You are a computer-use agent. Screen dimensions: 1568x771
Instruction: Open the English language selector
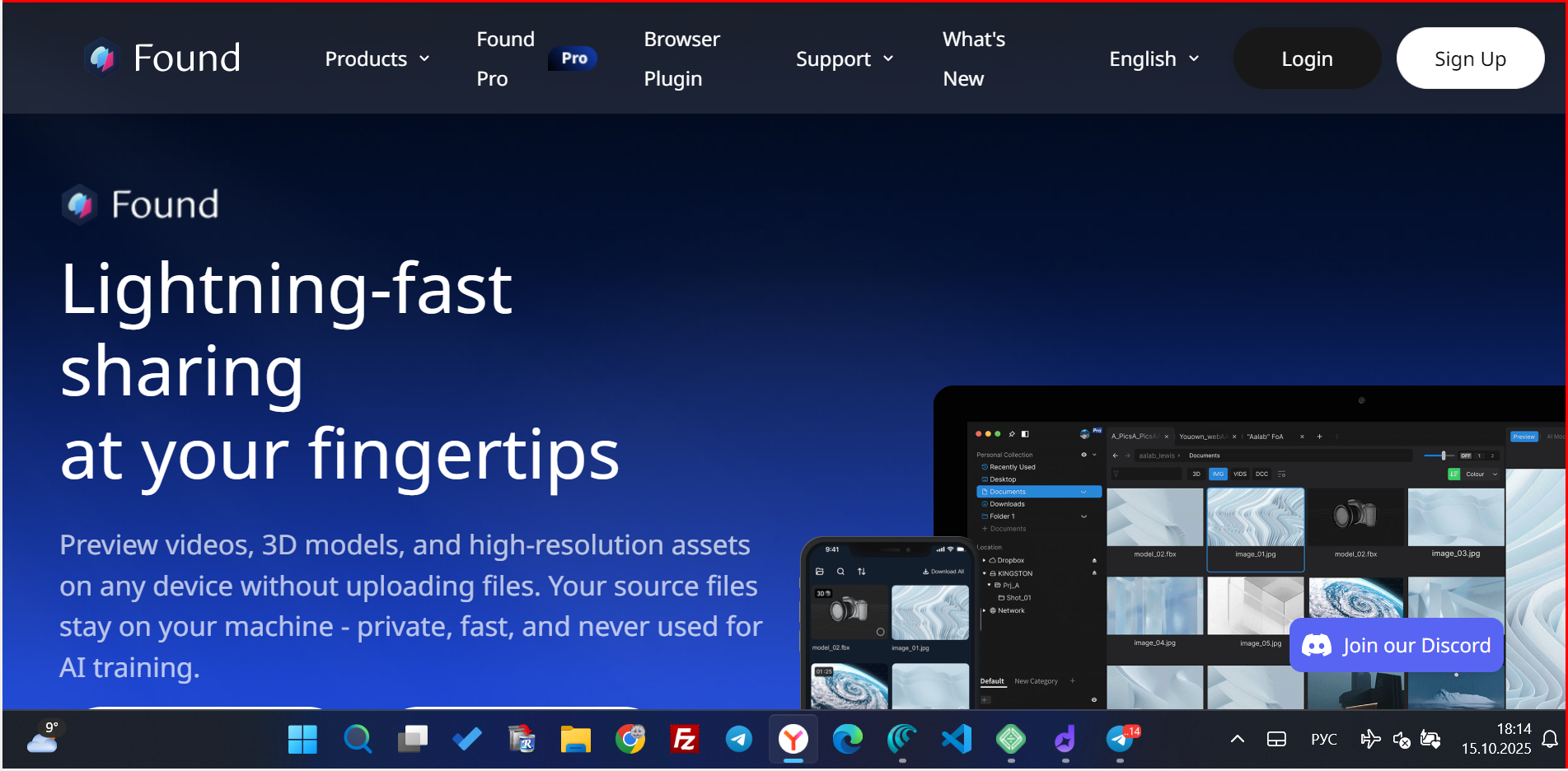(x=1154, y=59)
